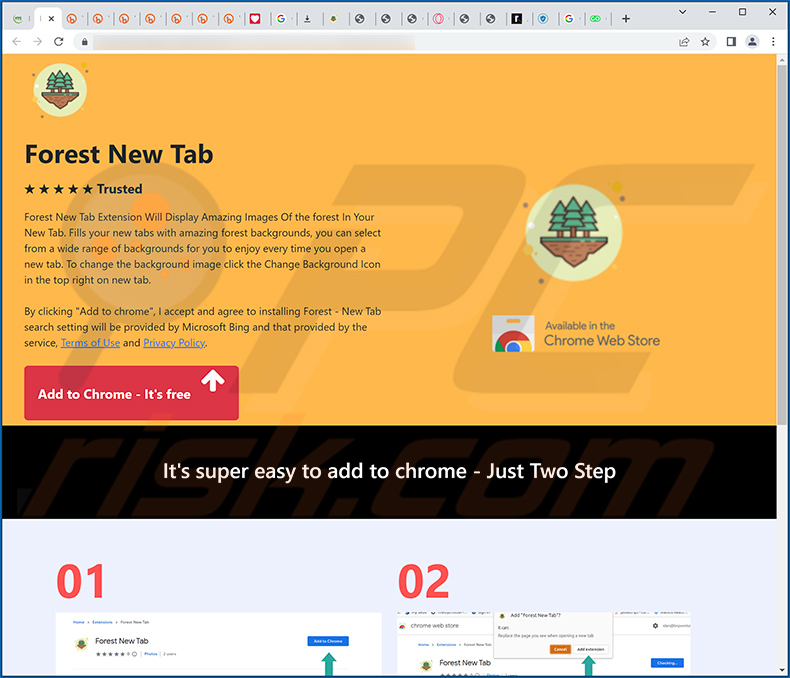Viewport: 790px width, 678px height.
Task: Maximize the Chrome window
Action: pyautogui.click(x=743, y=12)
